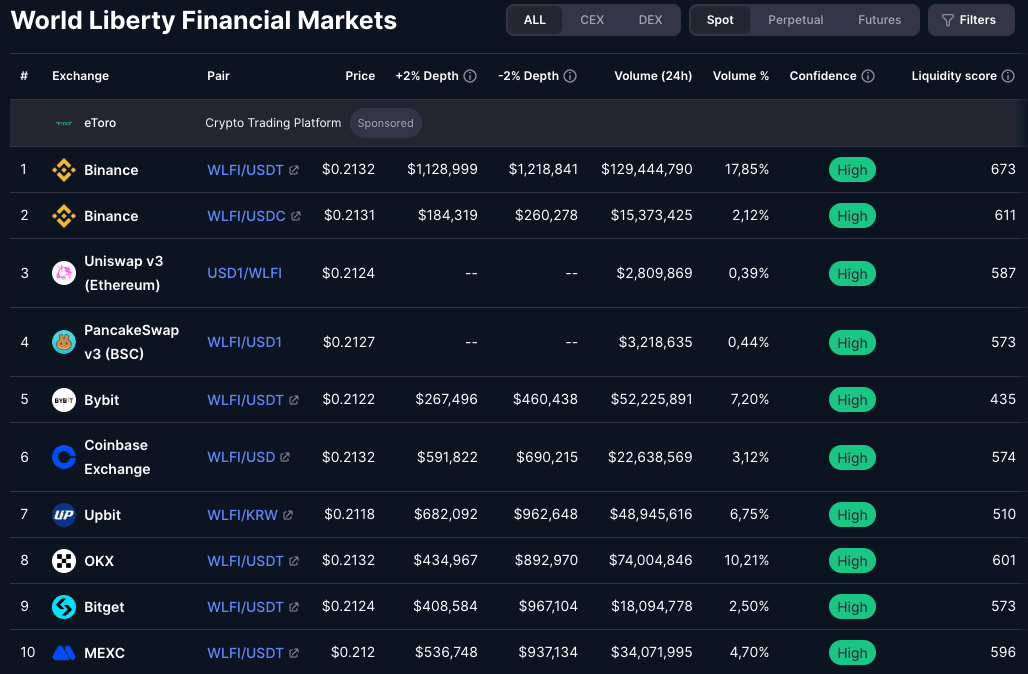Click the Uniswap v3 unicorn logo
Viewport: 1028px width, 674px height.
tap(64, 273)
